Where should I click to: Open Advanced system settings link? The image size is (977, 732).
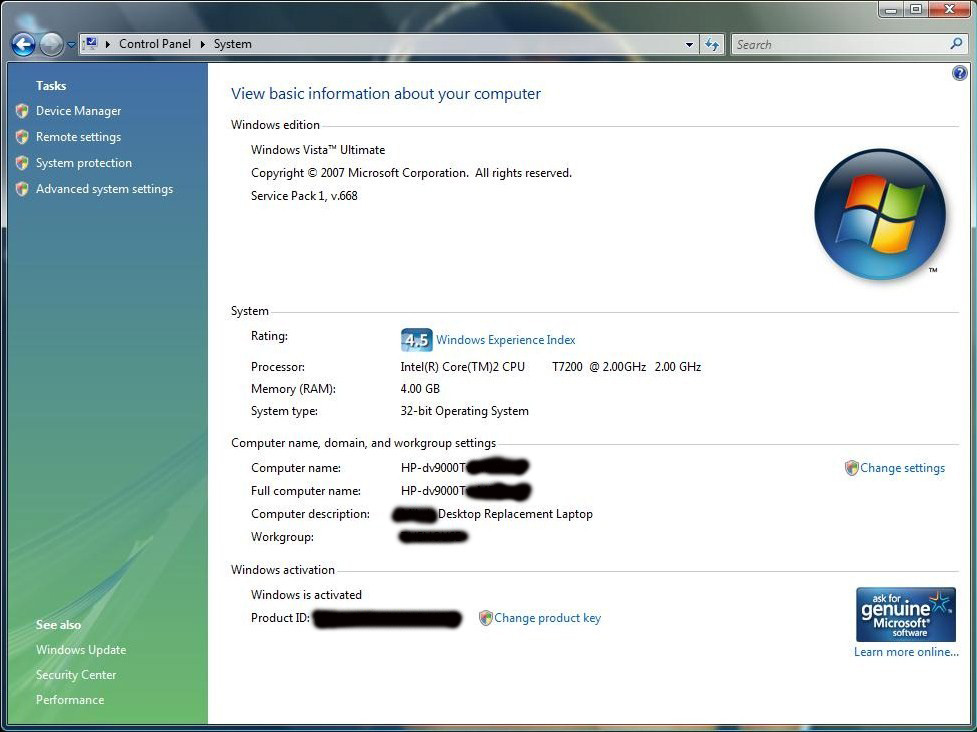pos(104,189)
